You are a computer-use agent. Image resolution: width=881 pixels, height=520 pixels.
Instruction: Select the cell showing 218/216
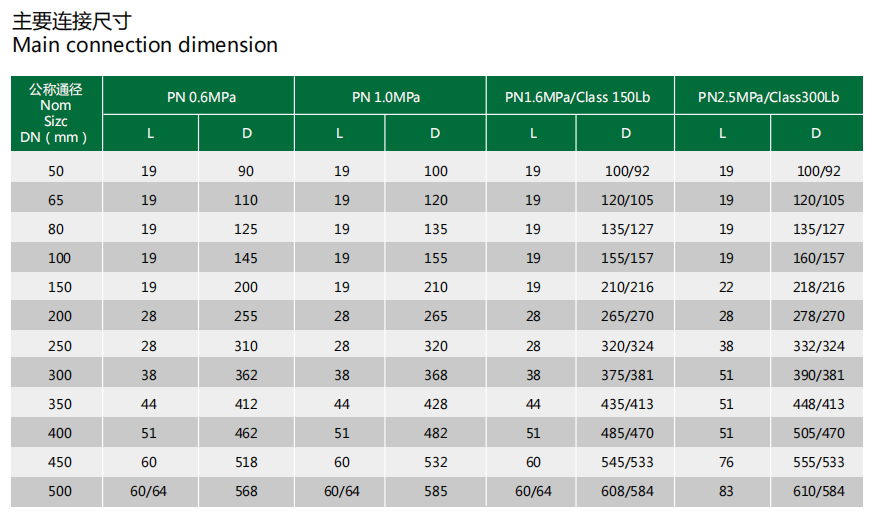point(817,287)
